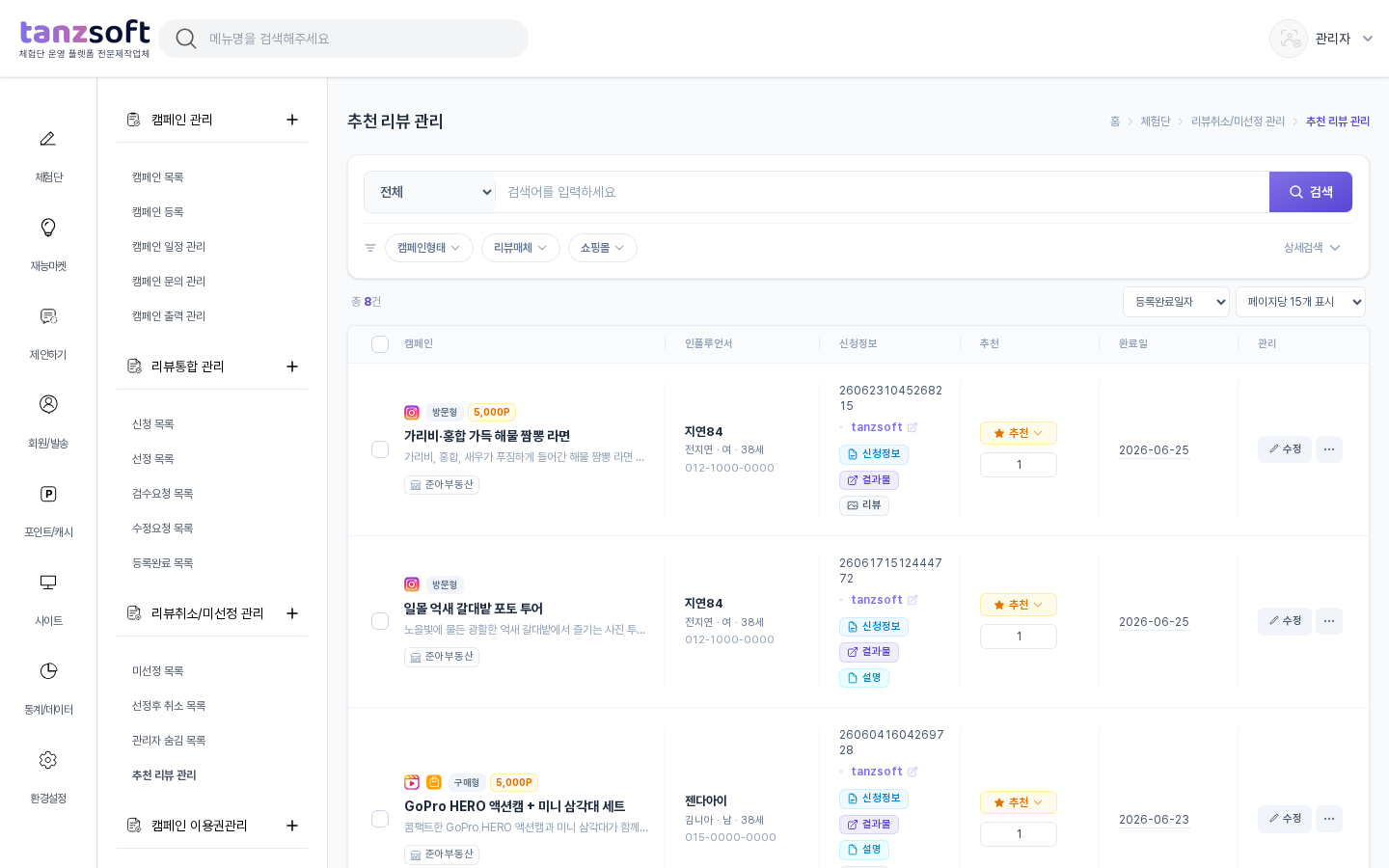Open the 캠페인형태 filter dropdown
The height and width of the screenshot is (868, 1389).
pos(429,248)
